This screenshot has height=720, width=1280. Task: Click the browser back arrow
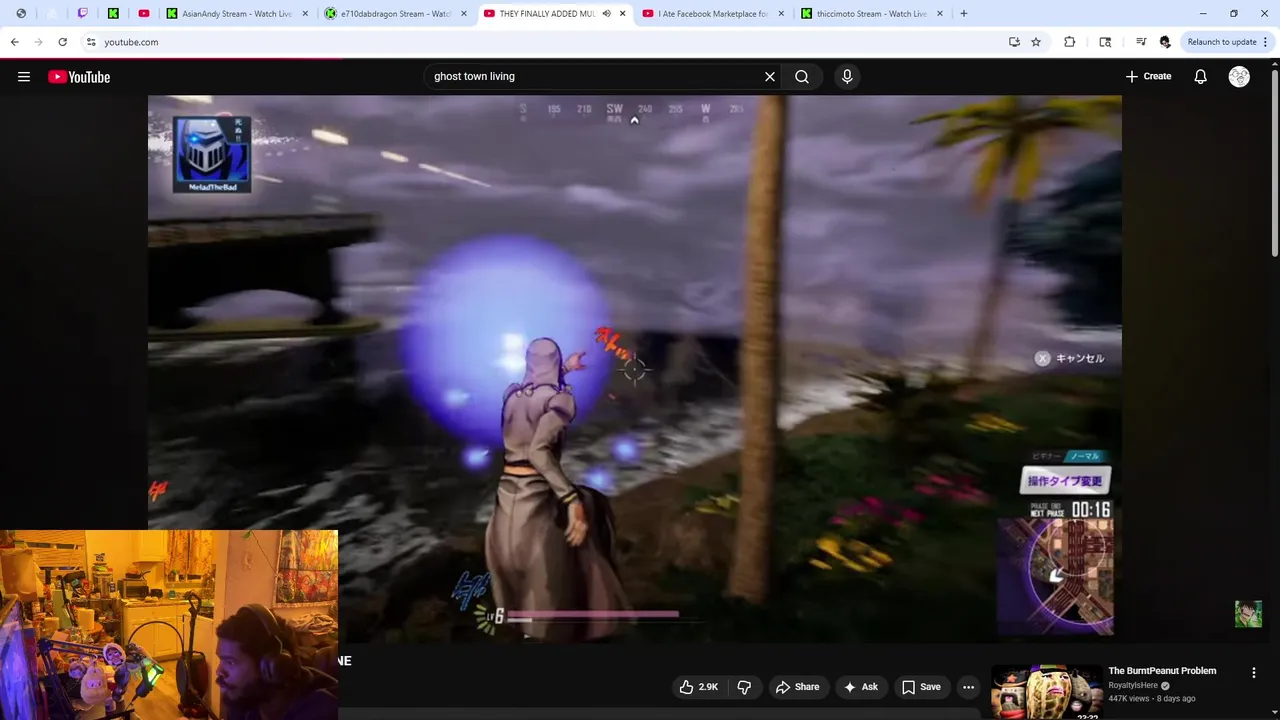pyautogui.click(x=14, y=42)
